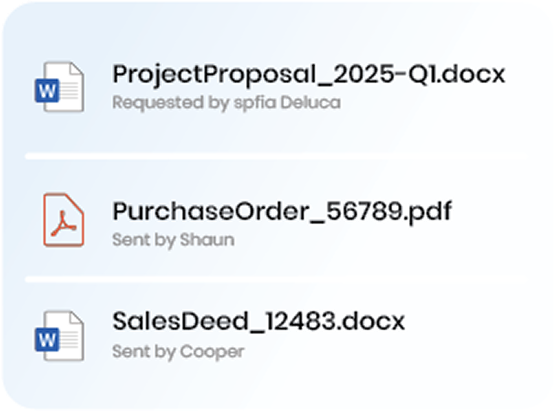Click the folded page corner of PurchaseOrder icon
556x412 pixels.
coord(75,202)
